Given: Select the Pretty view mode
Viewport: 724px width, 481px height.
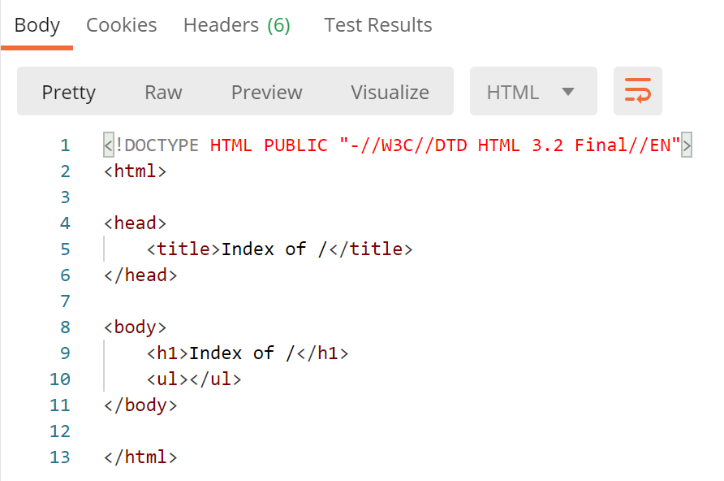Looking at the screenshot, I should [x=68, y=92].
